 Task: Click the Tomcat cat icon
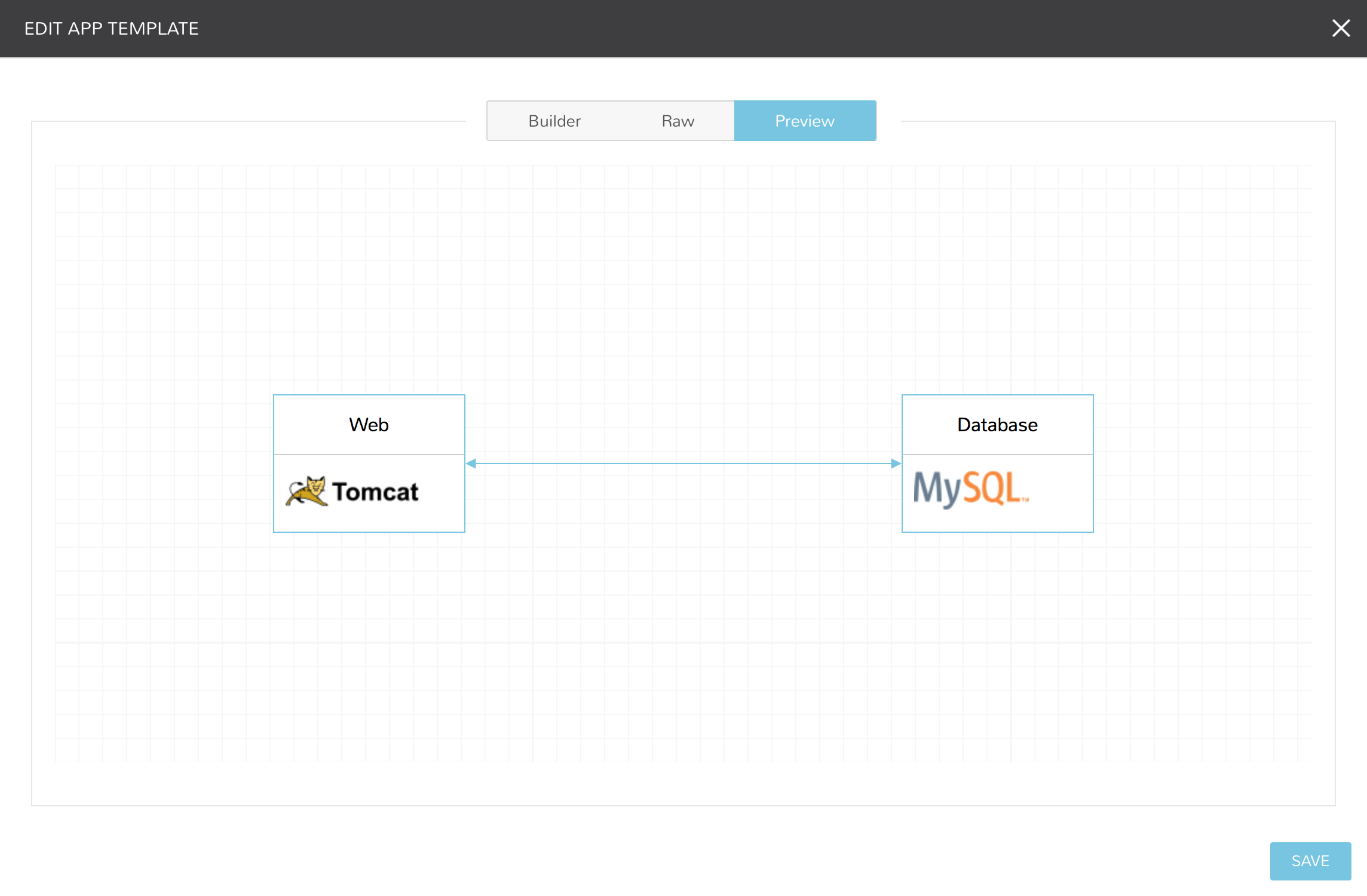[x=307, y=492]
